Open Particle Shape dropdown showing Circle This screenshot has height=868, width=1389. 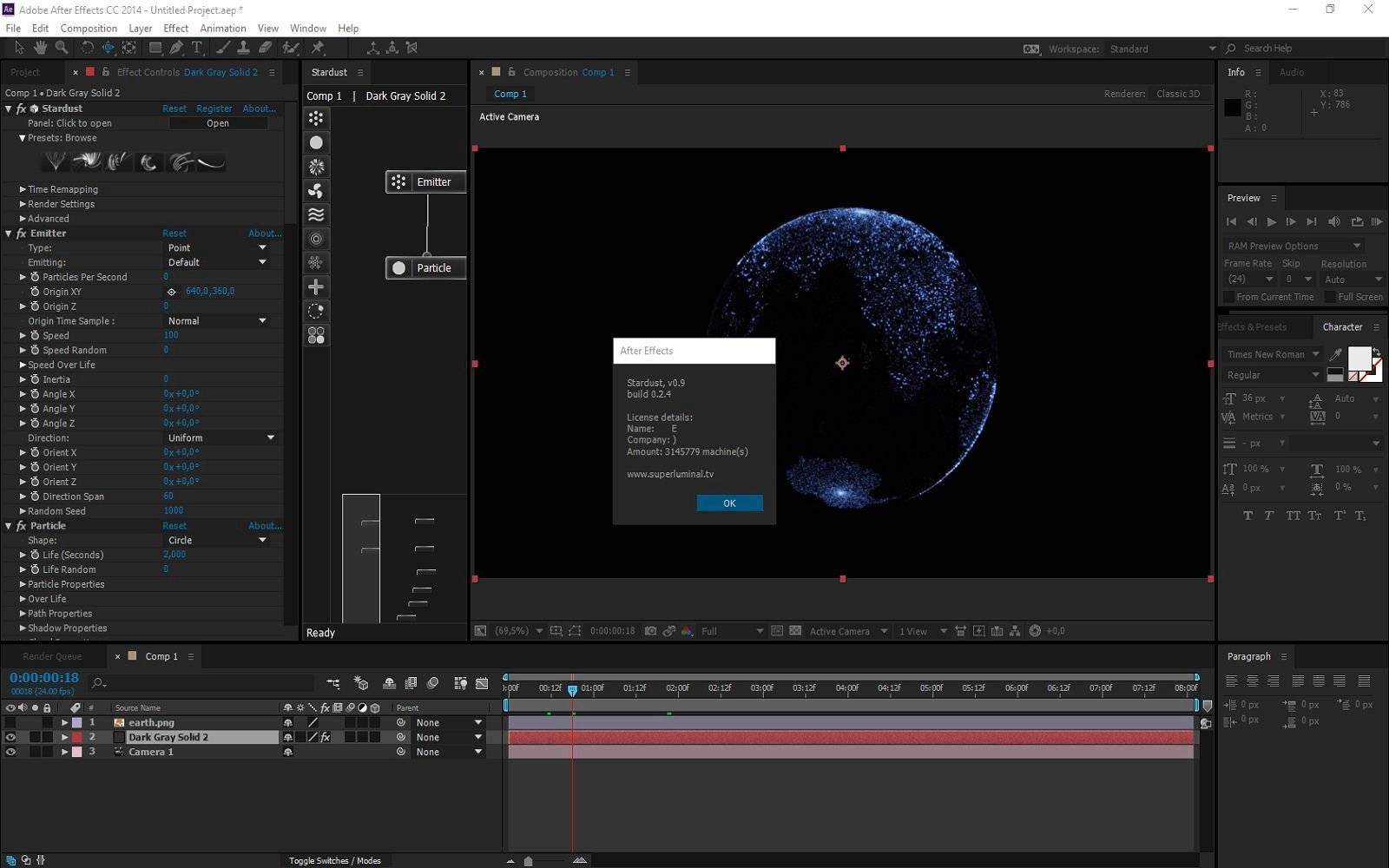pyautogui.click(x=217, y=540)
